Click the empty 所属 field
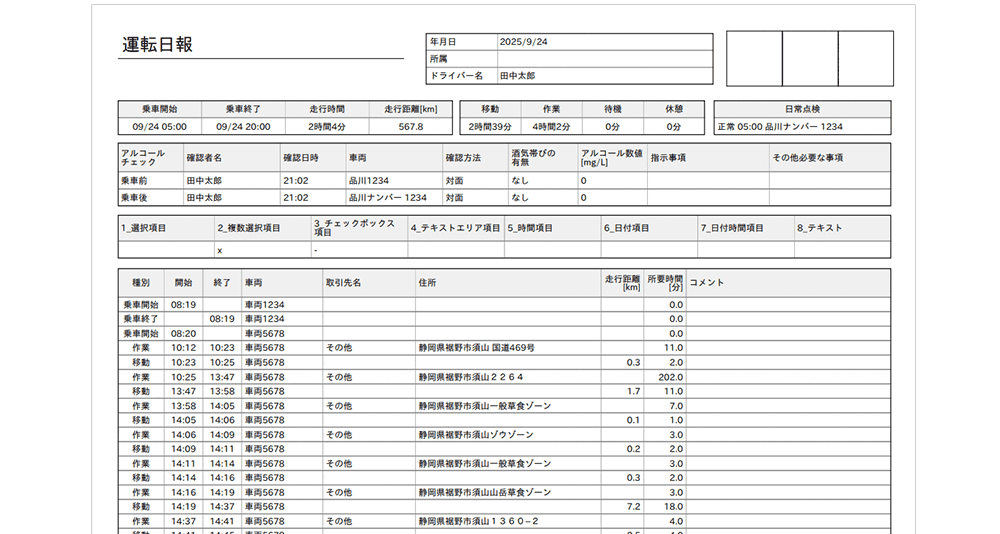The image size is (1000, 534). (604, 59)
